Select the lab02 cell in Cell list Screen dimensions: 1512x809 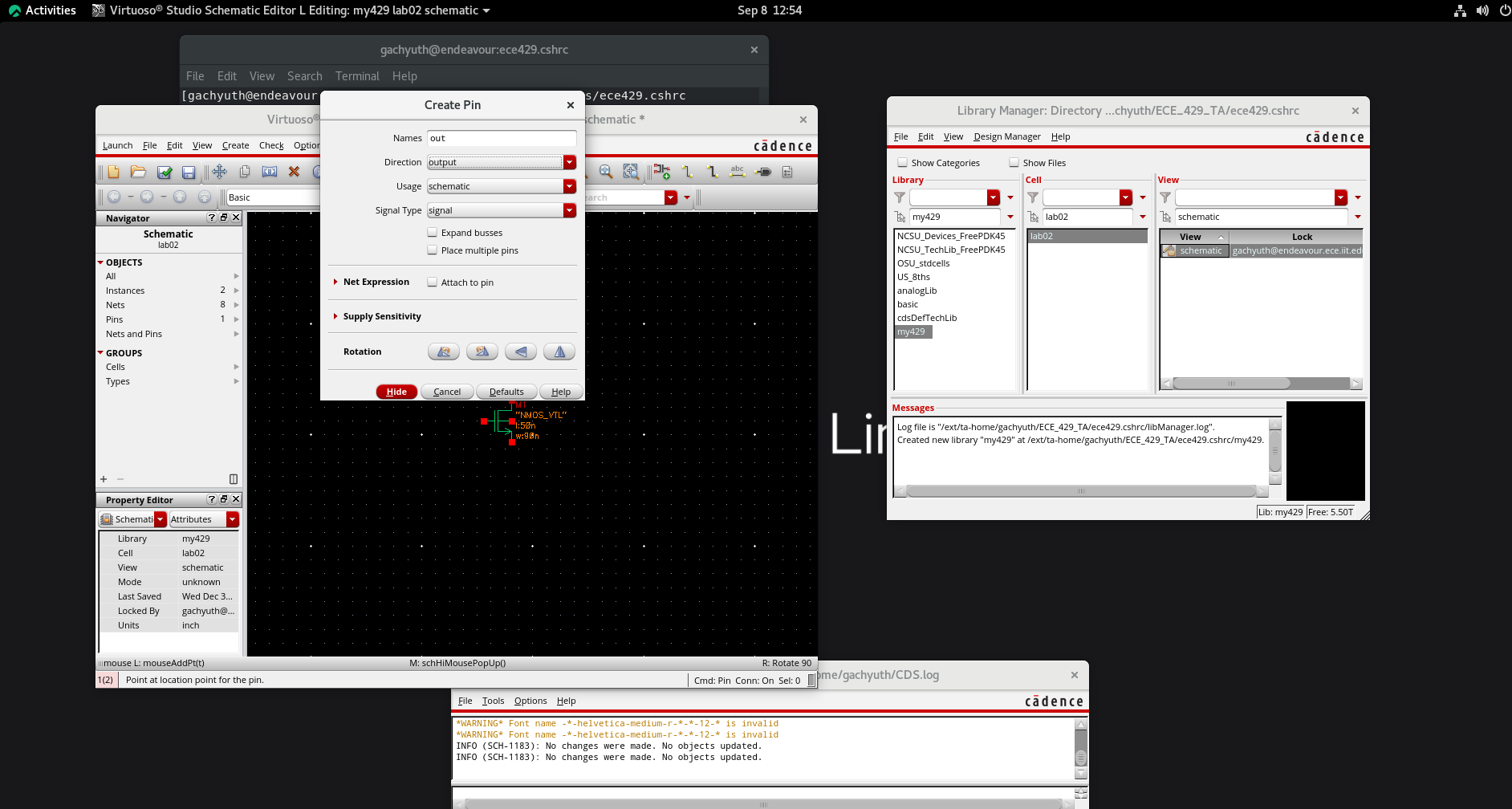click(x=1087, y=236)
